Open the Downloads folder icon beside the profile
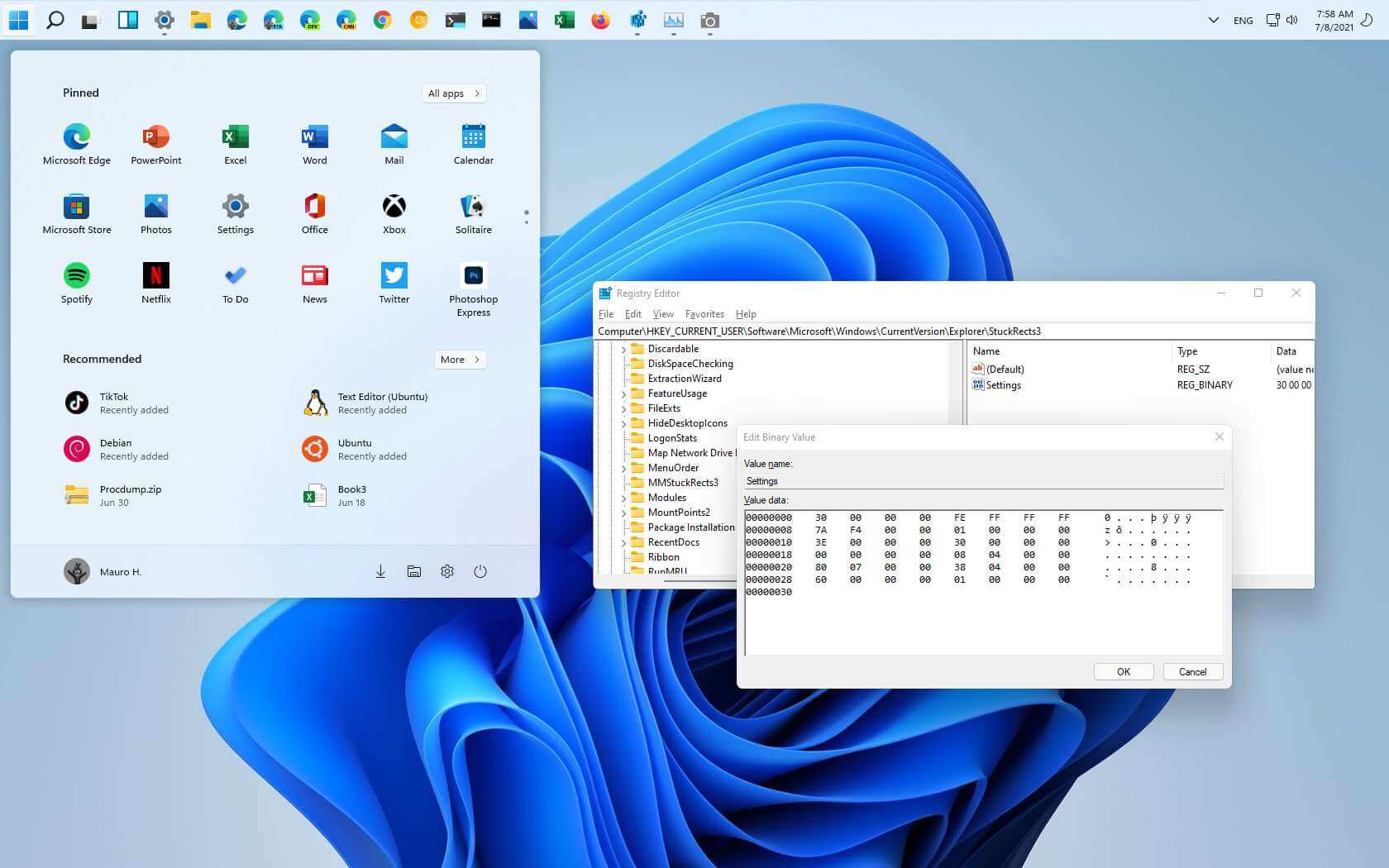Image resolution: width=1389 pixels, height=868 pixels. tap(380, 571)
